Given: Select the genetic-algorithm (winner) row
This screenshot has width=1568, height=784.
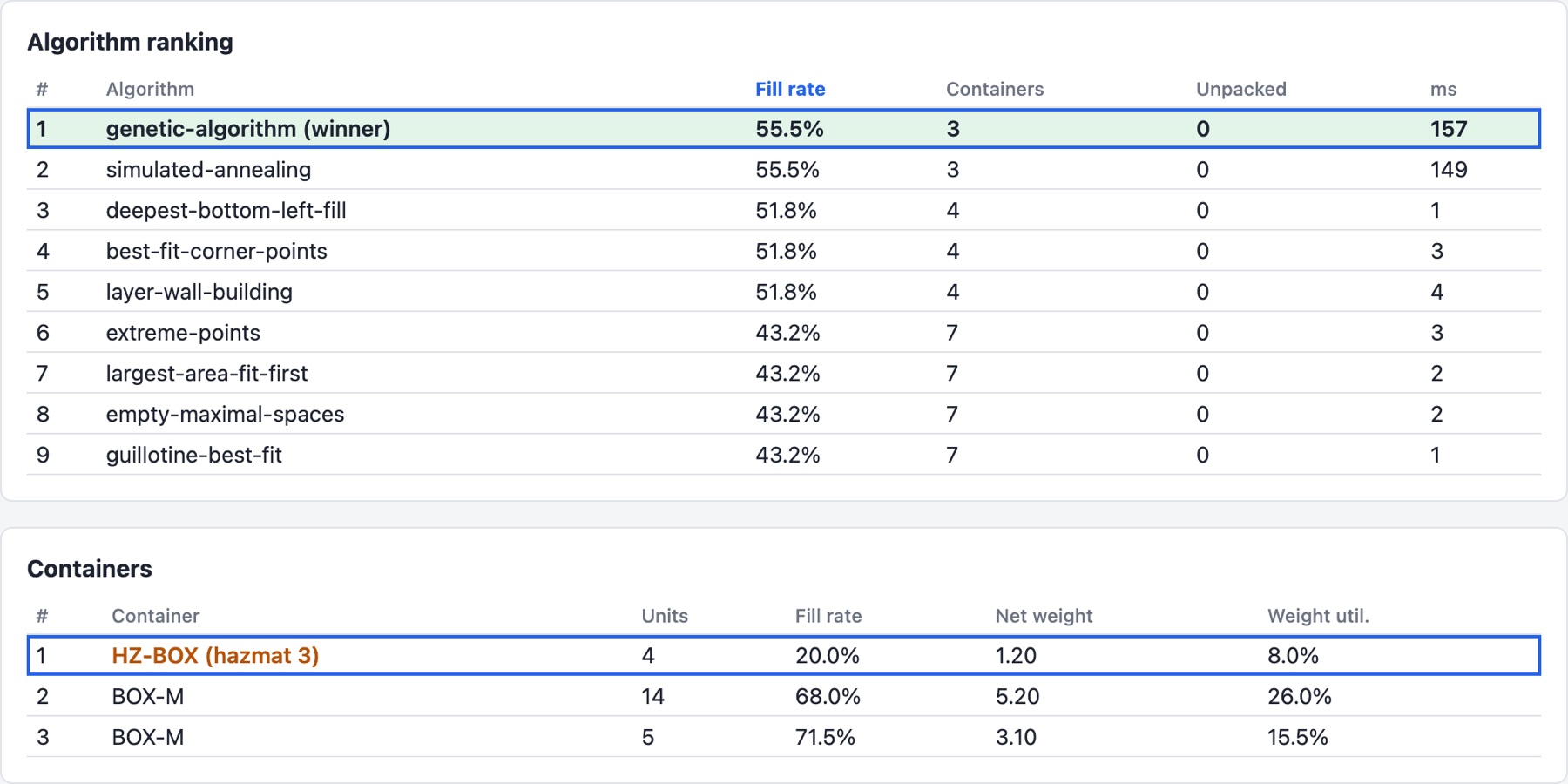Looking at the screenshot, I should coord(784,129).
